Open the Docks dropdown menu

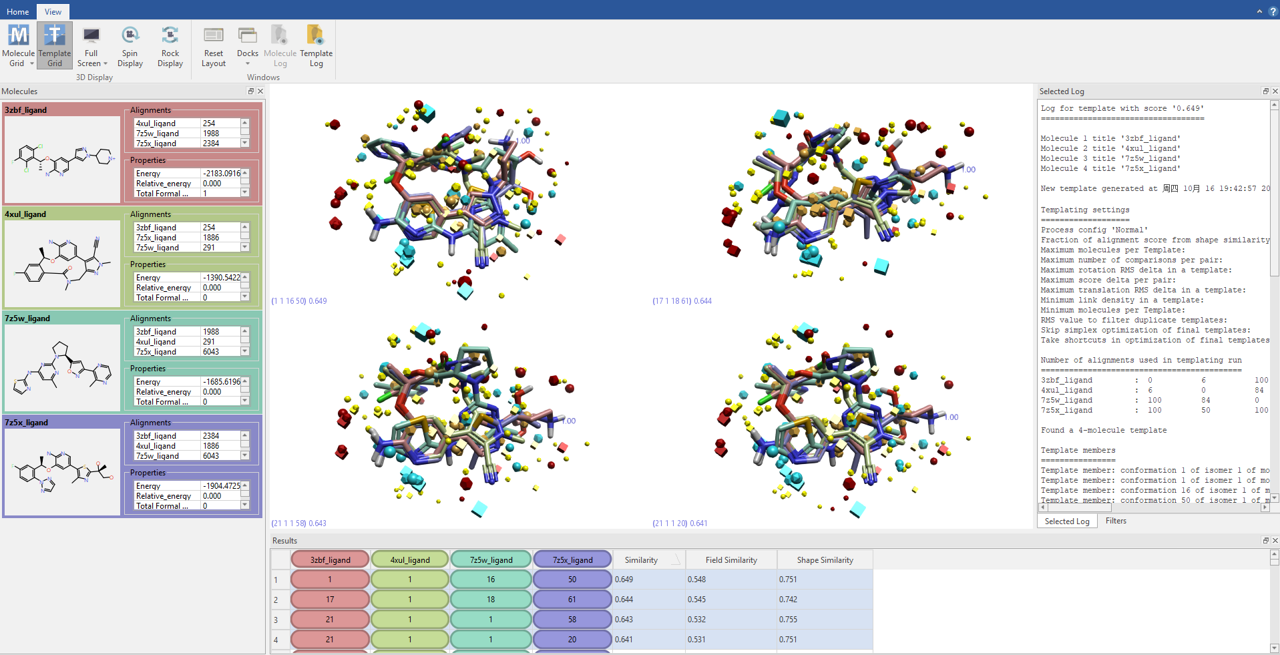point(247,63)
